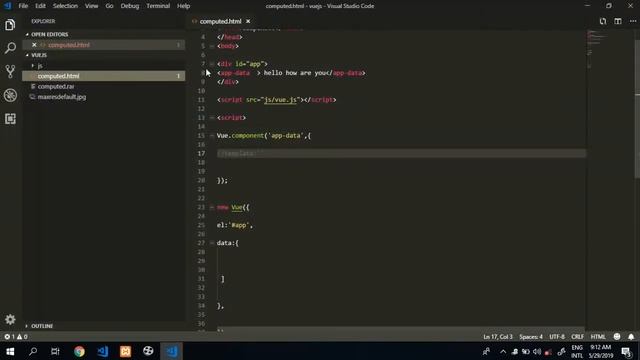Open the Windows Start menu
The height and width of the screenshot is (360, 640).
pos(10,351)
